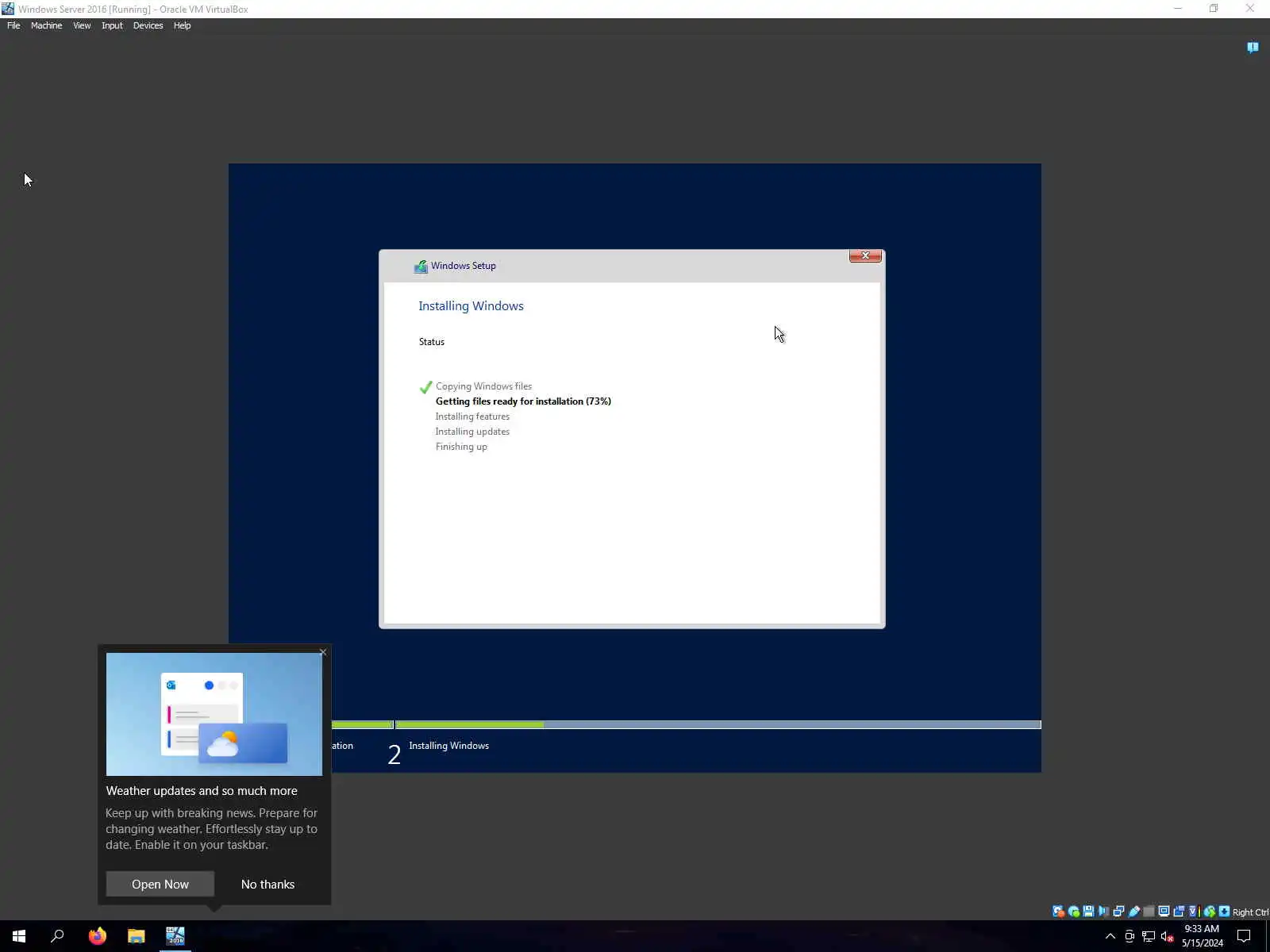Screen dimensions: 1270x952
Task: Click the recording indicator icon
Action: 1179,912
